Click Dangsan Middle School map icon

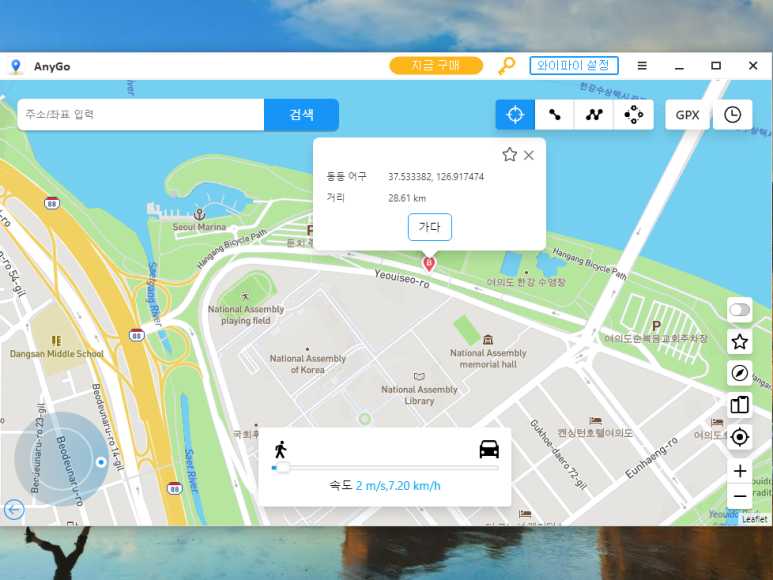56,341
